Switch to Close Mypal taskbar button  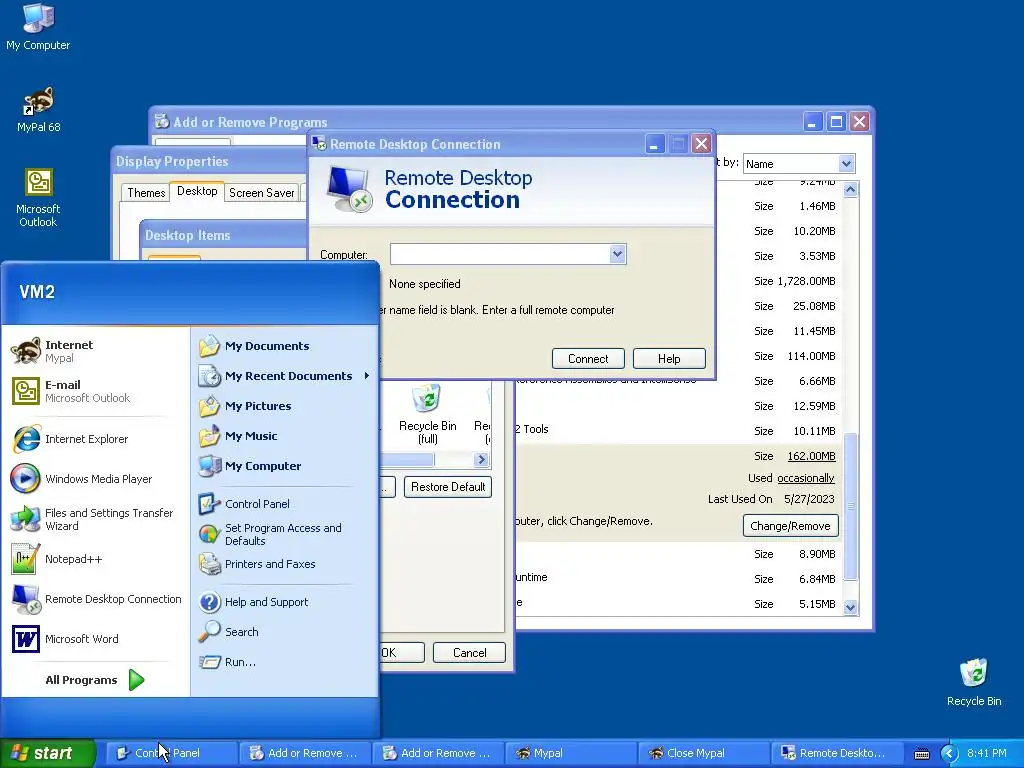point(704,753)
